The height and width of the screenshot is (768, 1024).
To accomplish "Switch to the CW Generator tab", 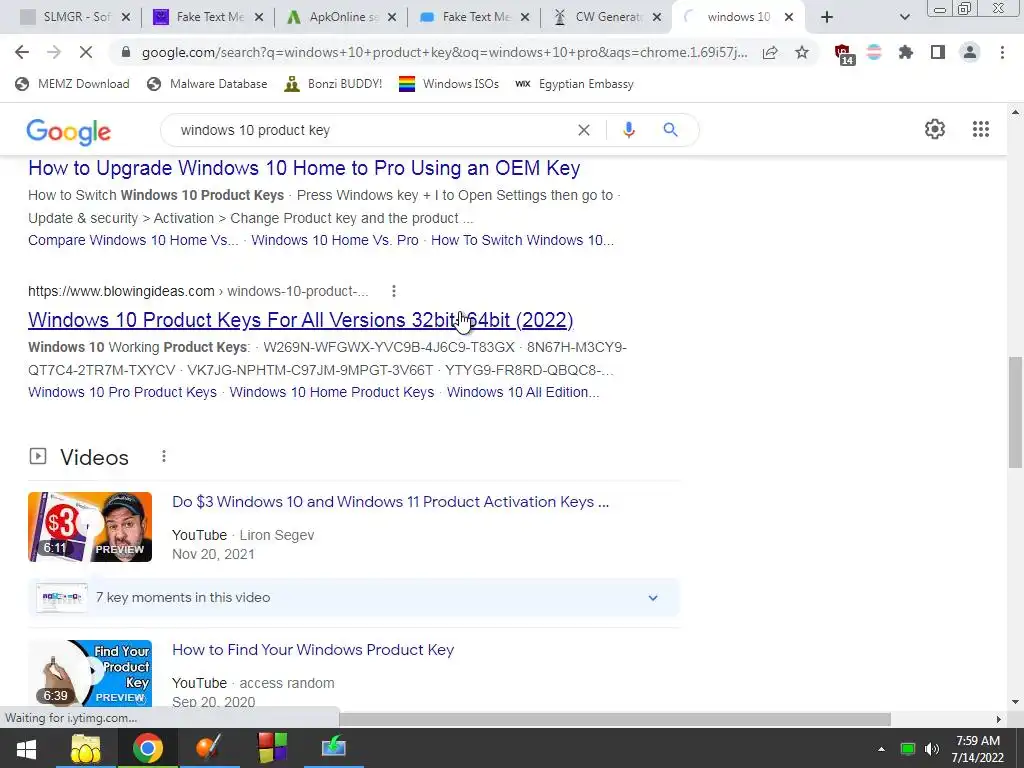I will pyautogui.click(x=608, y=17).
